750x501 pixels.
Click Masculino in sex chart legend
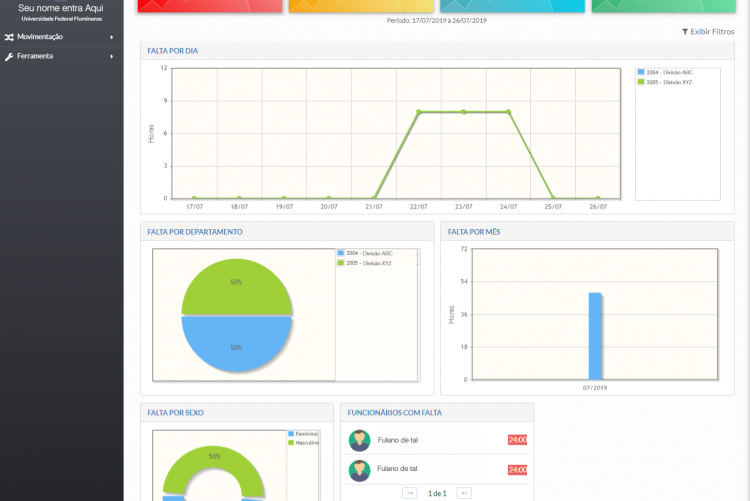[x=303, y=443]
